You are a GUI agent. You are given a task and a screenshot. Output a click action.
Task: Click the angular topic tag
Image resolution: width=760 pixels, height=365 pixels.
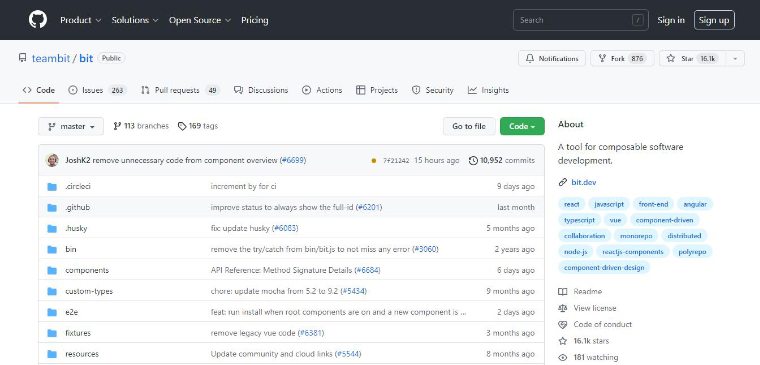pyautogui.click(x=695, y=204)
